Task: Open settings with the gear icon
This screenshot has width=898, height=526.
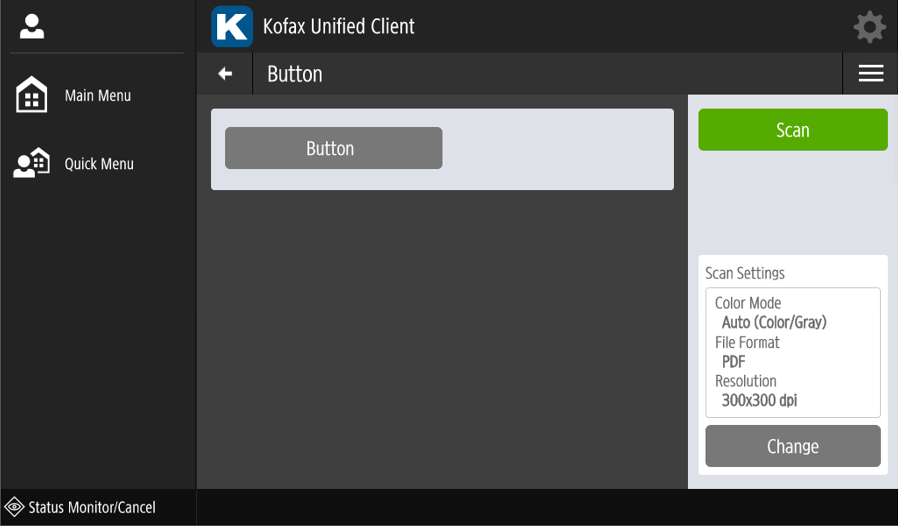Action: 869,27
